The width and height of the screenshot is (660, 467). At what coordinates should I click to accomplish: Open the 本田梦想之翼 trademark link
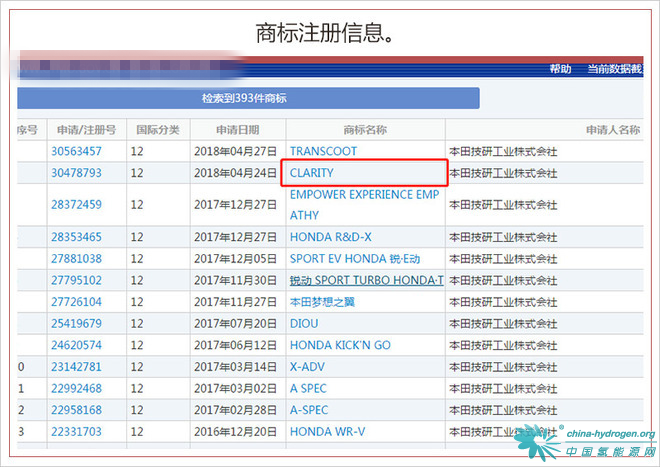tap(322, 302)
